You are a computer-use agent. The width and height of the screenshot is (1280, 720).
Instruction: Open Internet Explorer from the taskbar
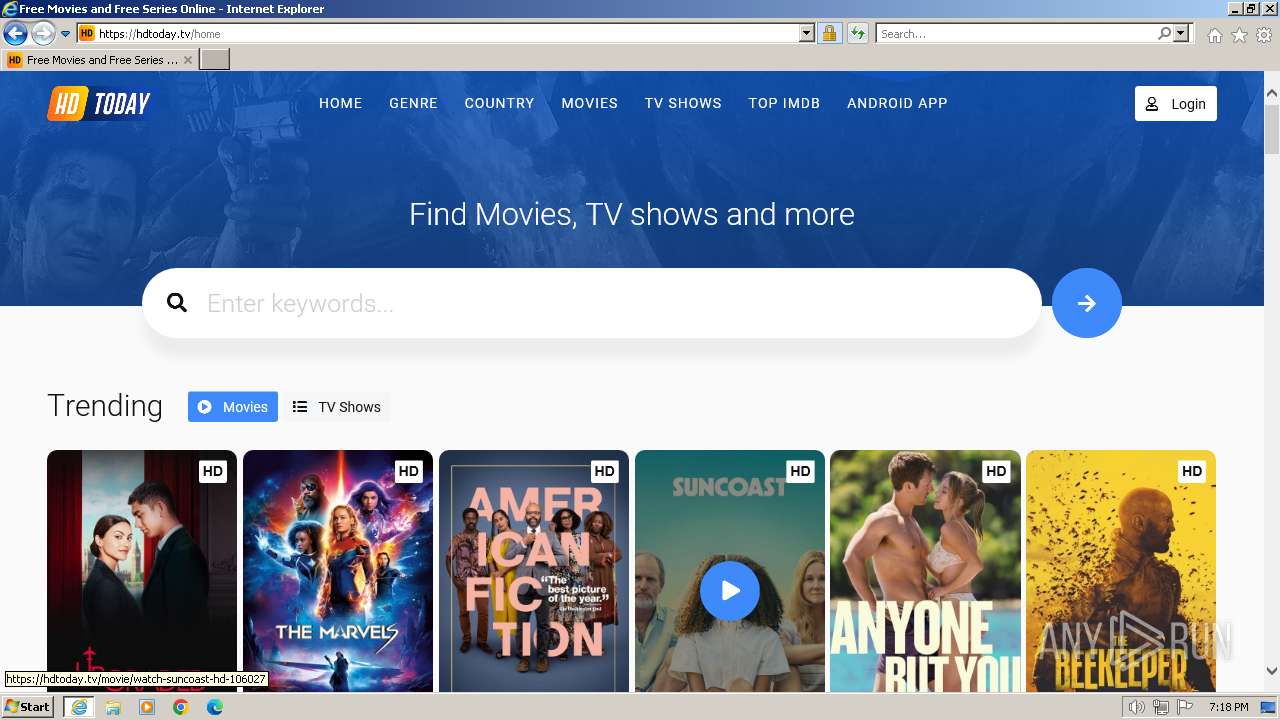[78, 707]
